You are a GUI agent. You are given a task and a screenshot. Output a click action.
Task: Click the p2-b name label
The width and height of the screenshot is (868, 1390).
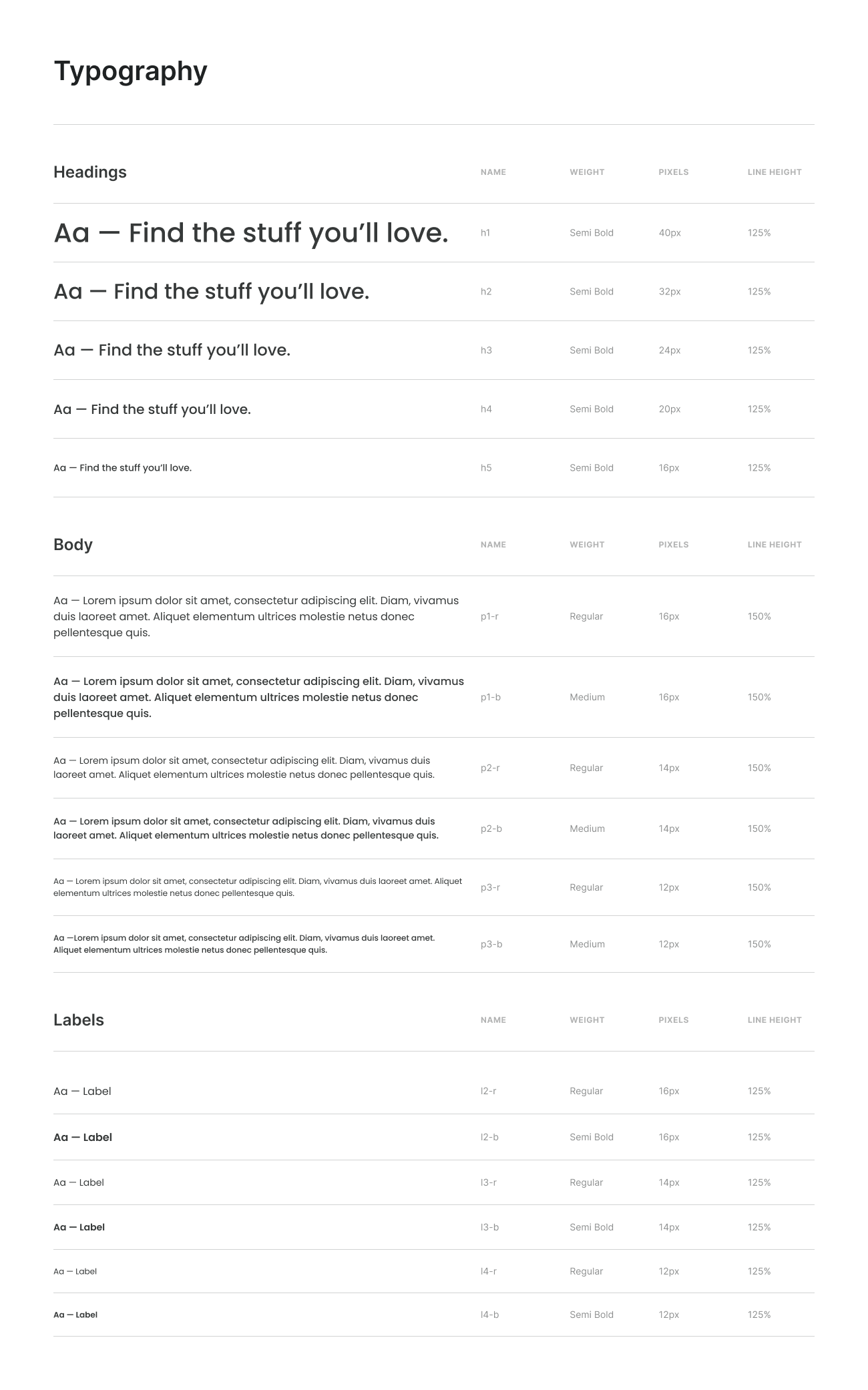491,829
